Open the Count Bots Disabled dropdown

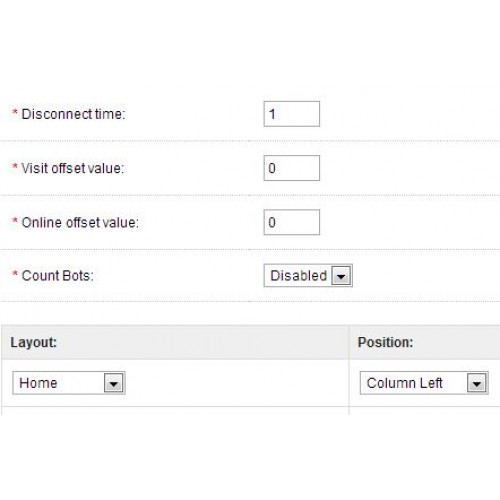308,276
